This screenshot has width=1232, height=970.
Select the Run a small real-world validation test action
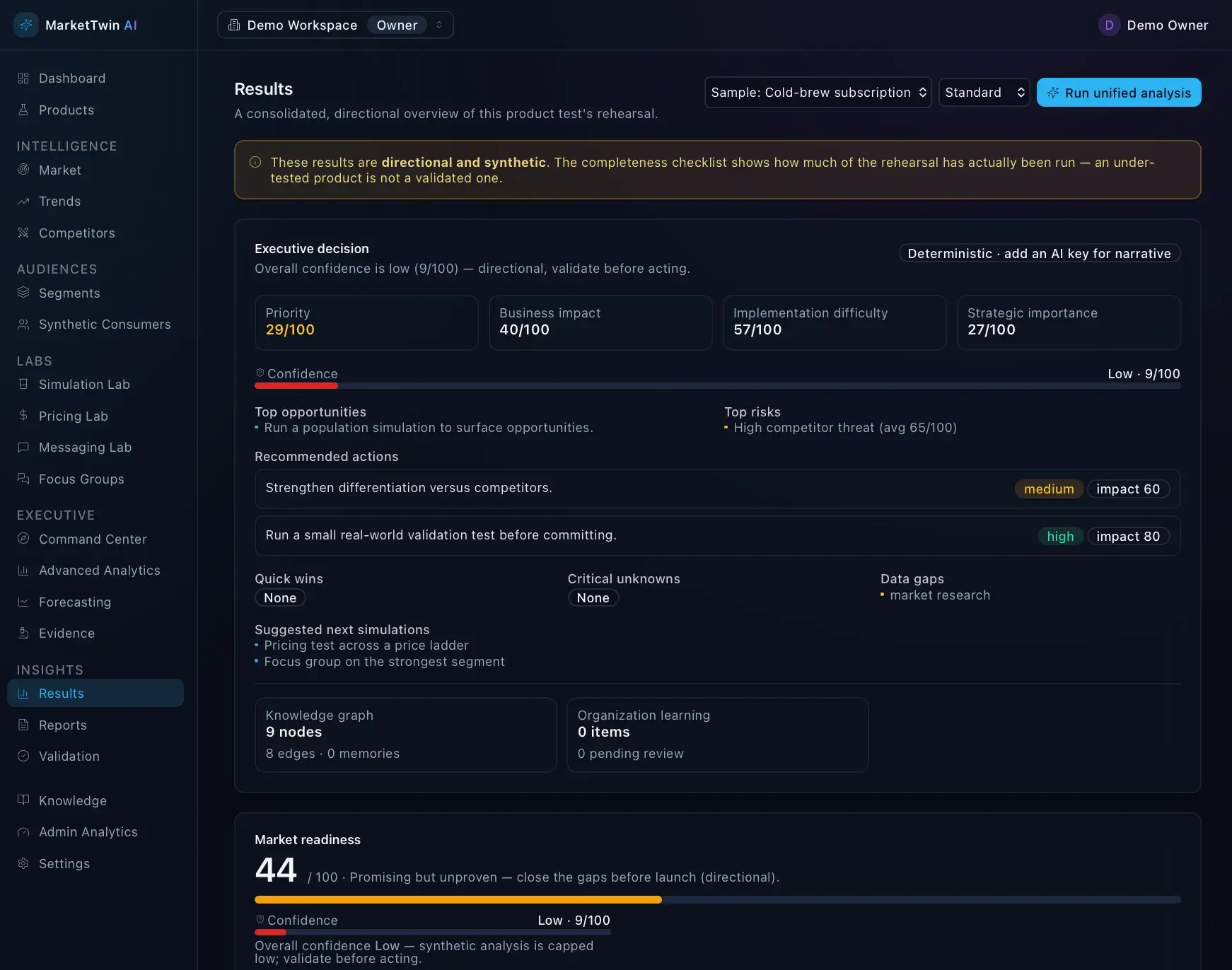717,536
